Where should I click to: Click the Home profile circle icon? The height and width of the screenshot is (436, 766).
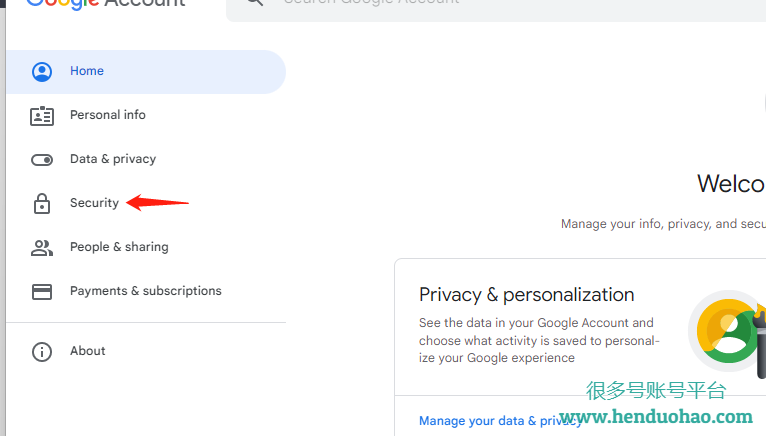pos(42,72)
